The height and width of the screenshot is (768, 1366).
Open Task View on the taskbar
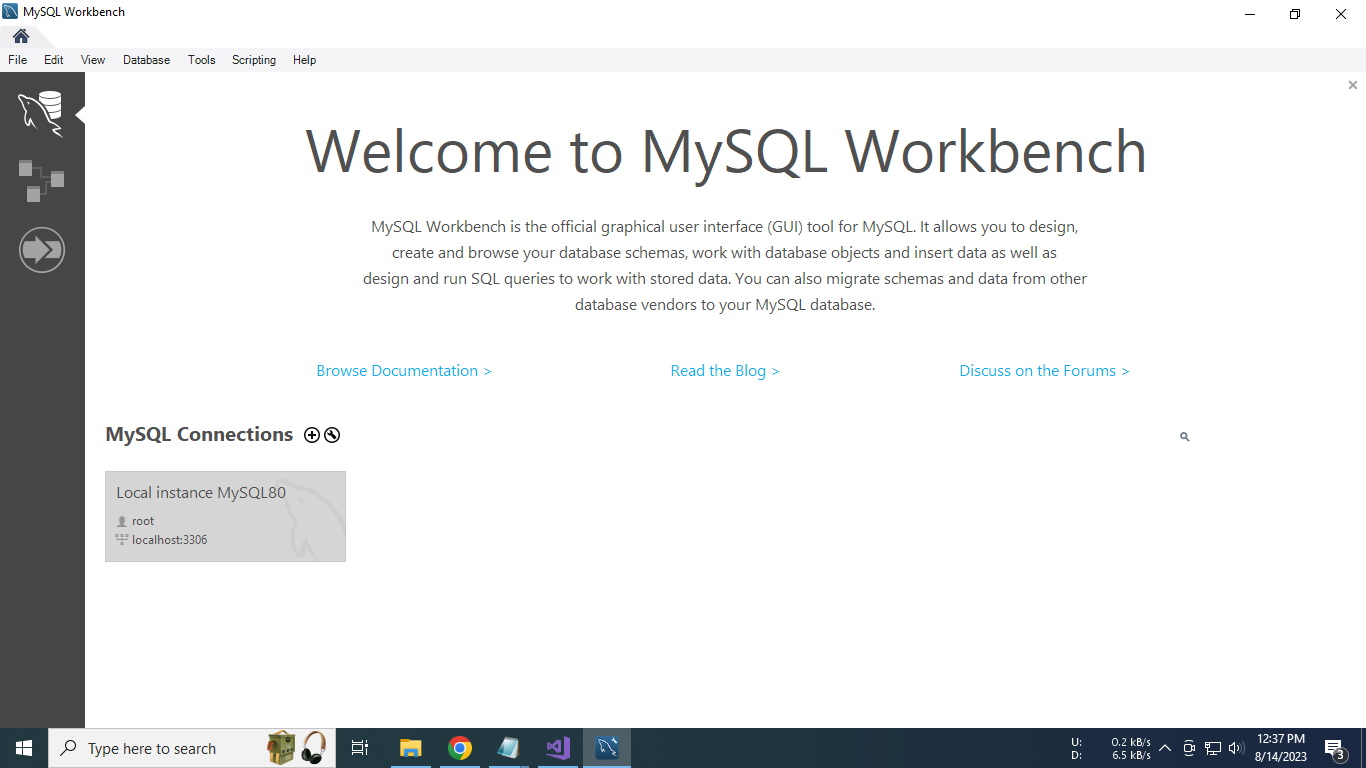(360, 748)
